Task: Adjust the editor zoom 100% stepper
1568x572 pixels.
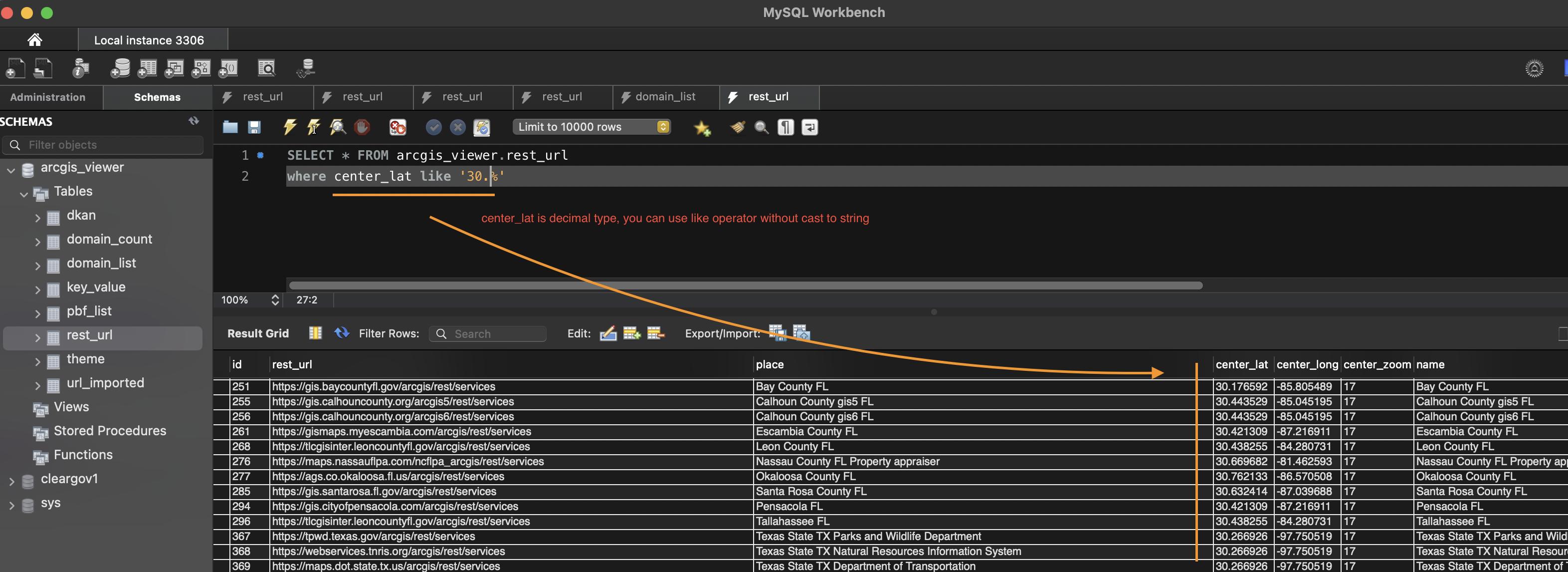Action: (x=275, y=299)
